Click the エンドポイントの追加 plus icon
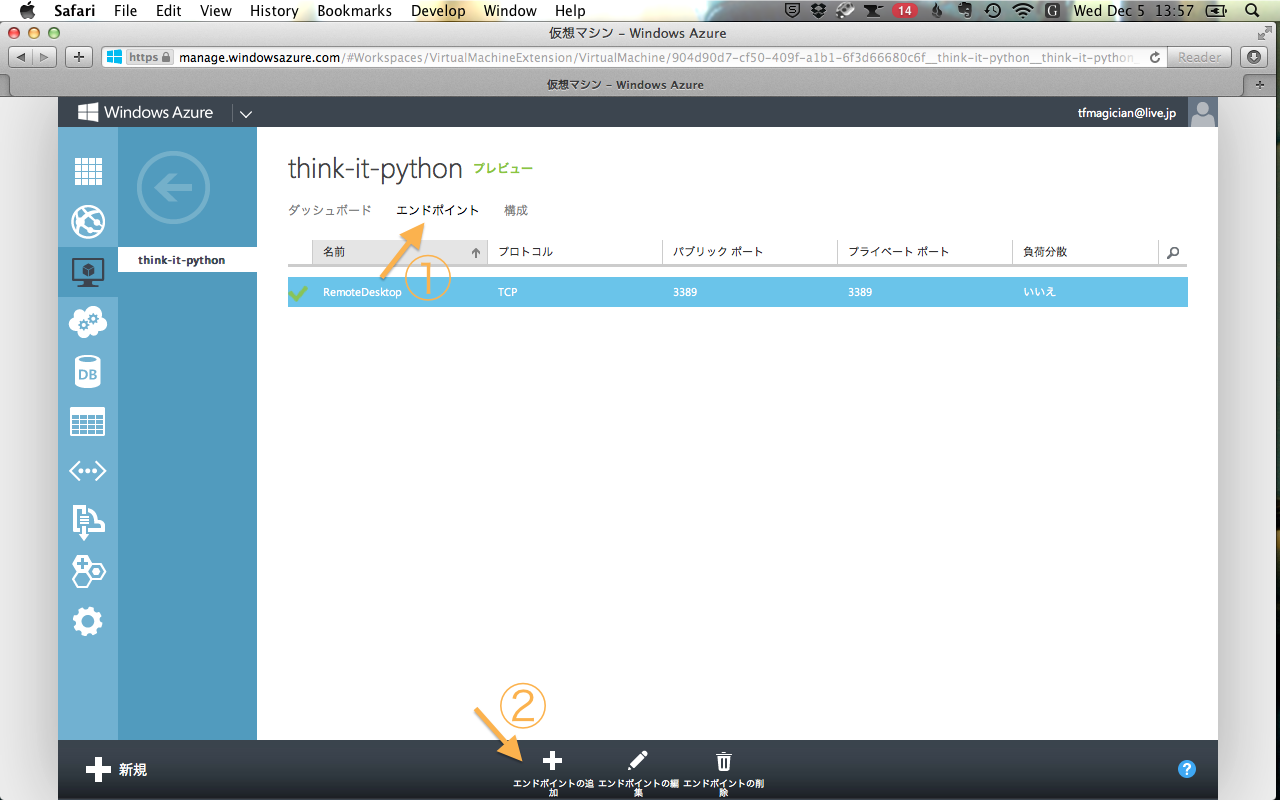 pos(552,761)
